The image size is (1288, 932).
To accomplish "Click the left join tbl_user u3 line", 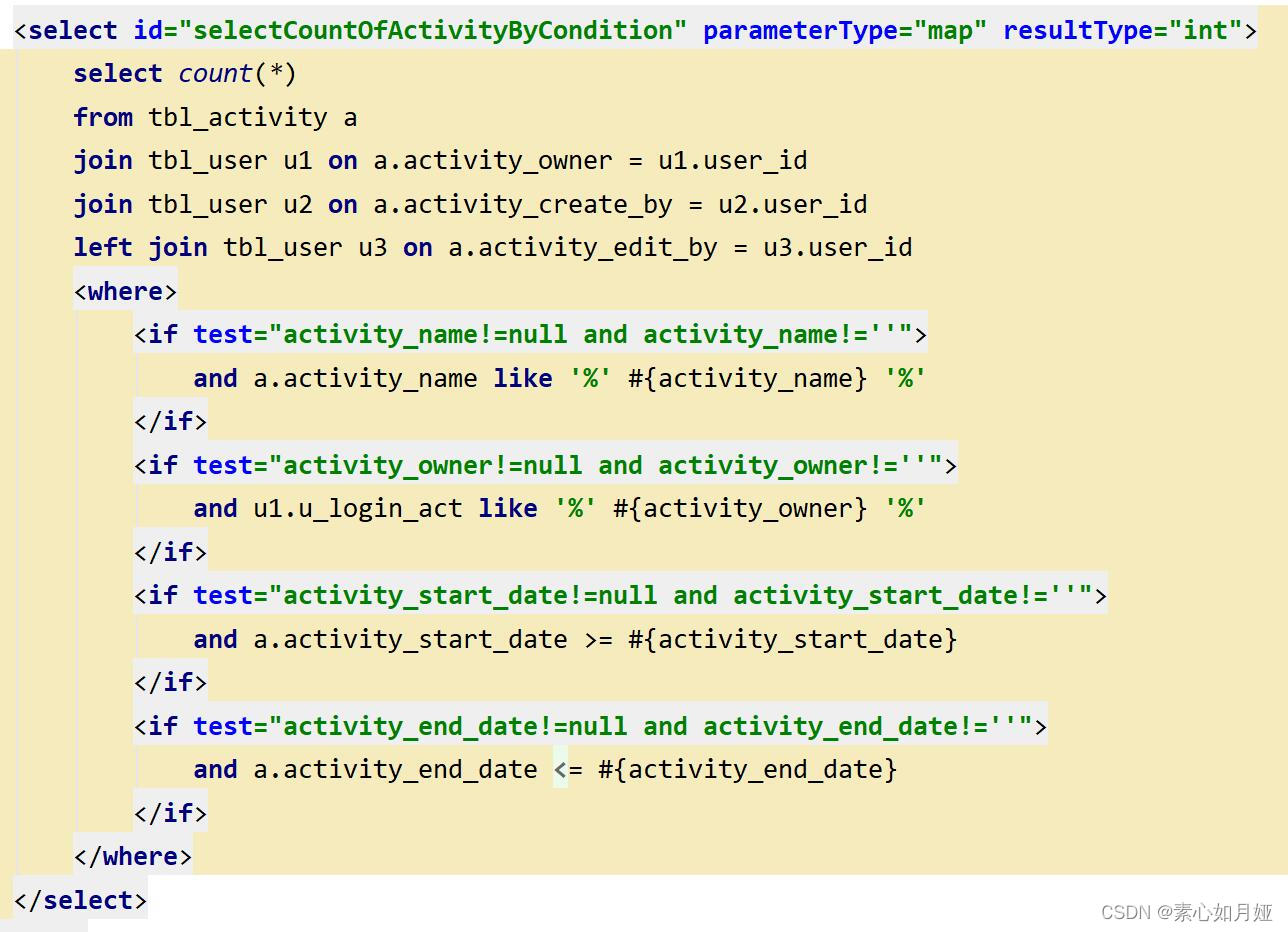I will click(x=493, y=248).
